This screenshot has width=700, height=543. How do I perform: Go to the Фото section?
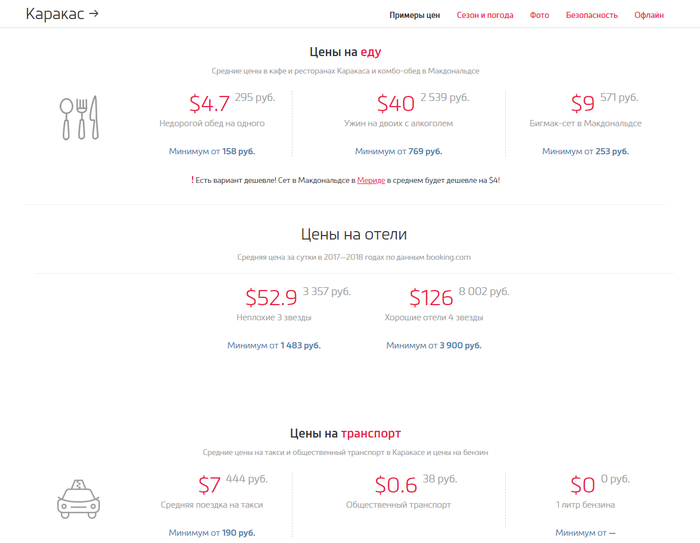[539, 15]
